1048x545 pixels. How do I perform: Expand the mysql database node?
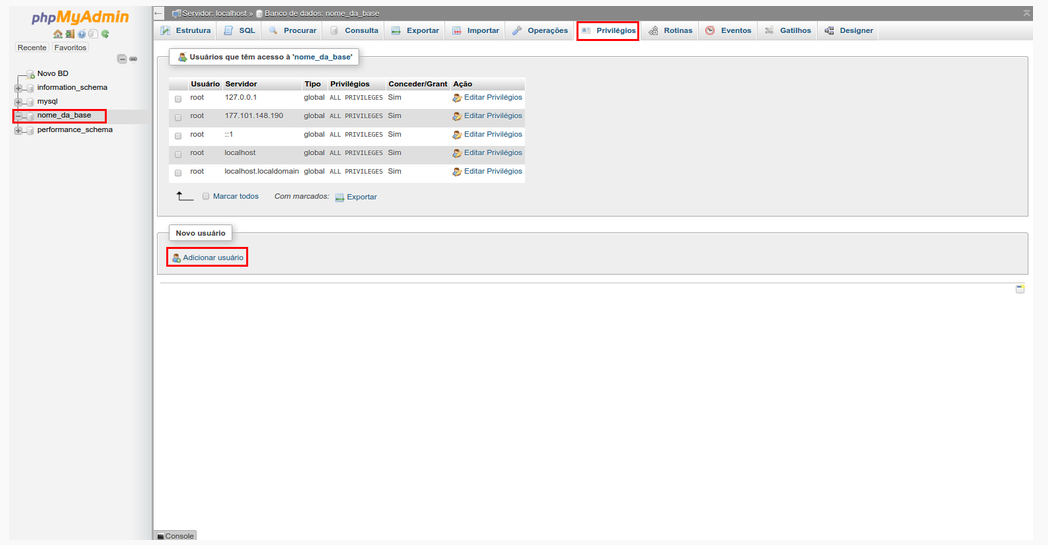(x=18, y=102)
